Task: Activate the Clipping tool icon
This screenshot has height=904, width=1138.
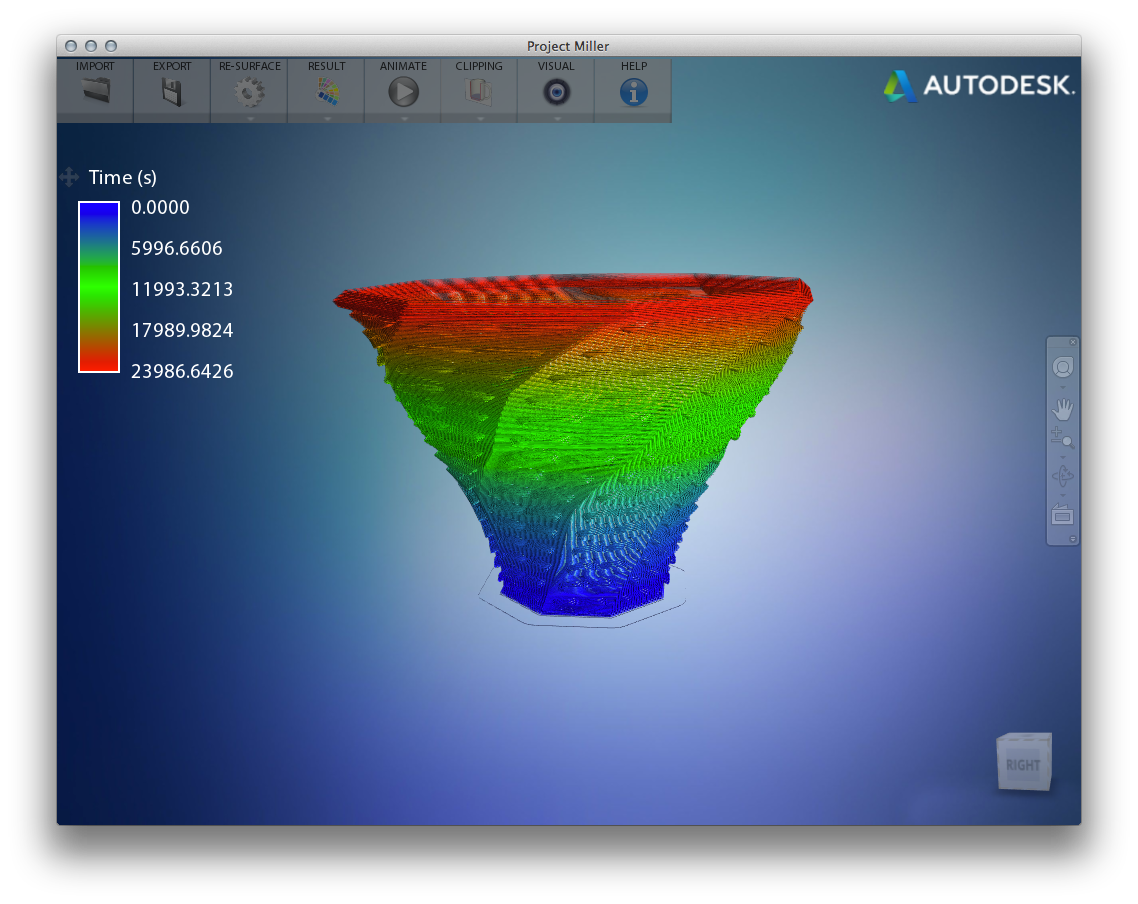Action: (x=479, y=92)
